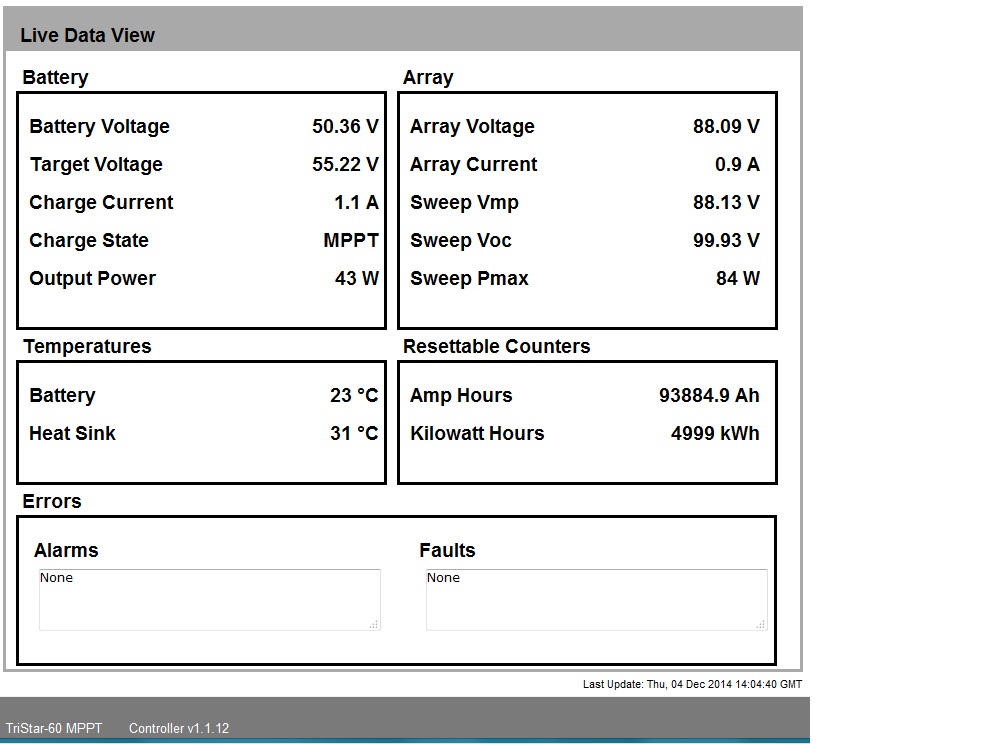1008x744 pixels.
Task: Click the 4999 kWh counter value
Action: click(715, 433)
